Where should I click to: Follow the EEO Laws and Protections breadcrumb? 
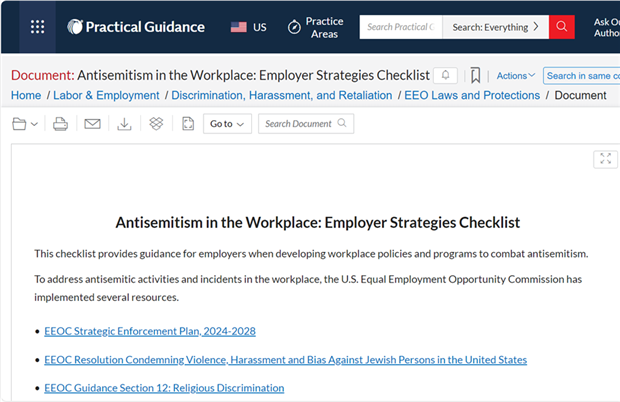coord(472,95)
